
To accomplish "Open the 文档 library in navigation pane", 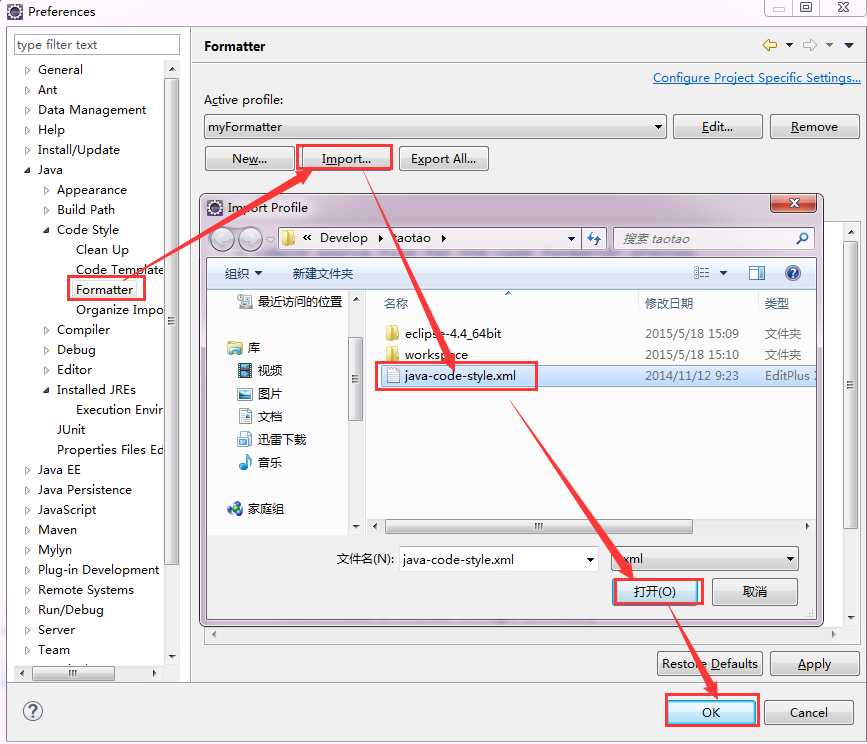I will (x=260, y=416).
